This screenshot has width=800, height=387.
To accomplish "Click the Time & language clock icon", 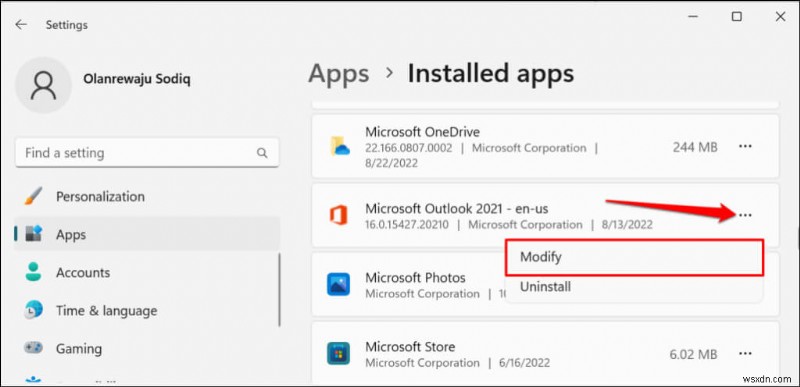I will click(34, 310).
